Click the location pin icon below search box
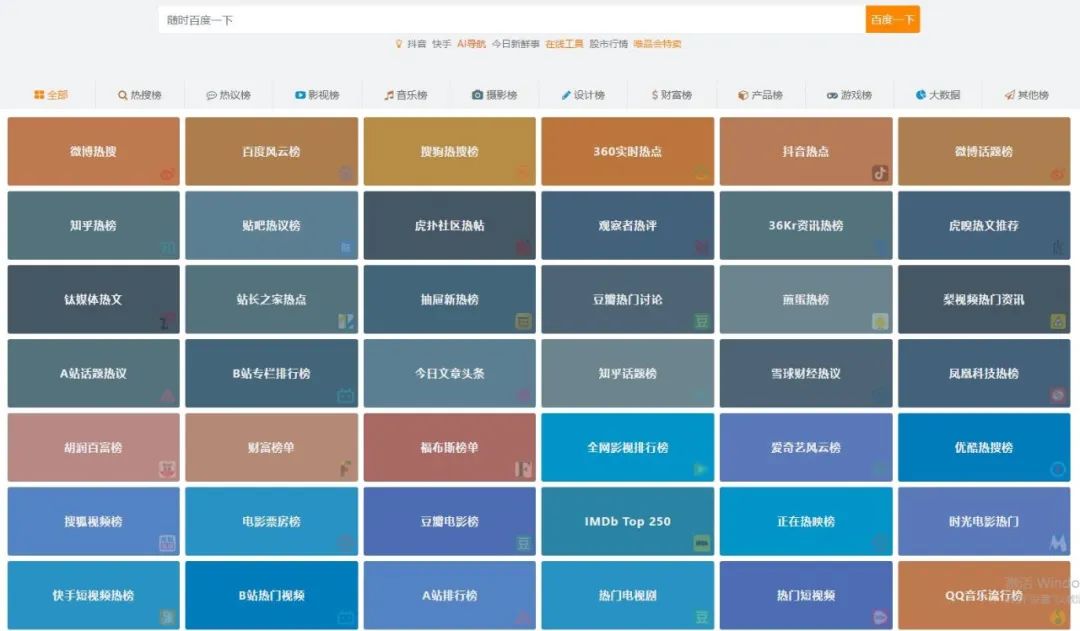The width and height of the screenshot is (1080, 631). click(x=398, y=43)
